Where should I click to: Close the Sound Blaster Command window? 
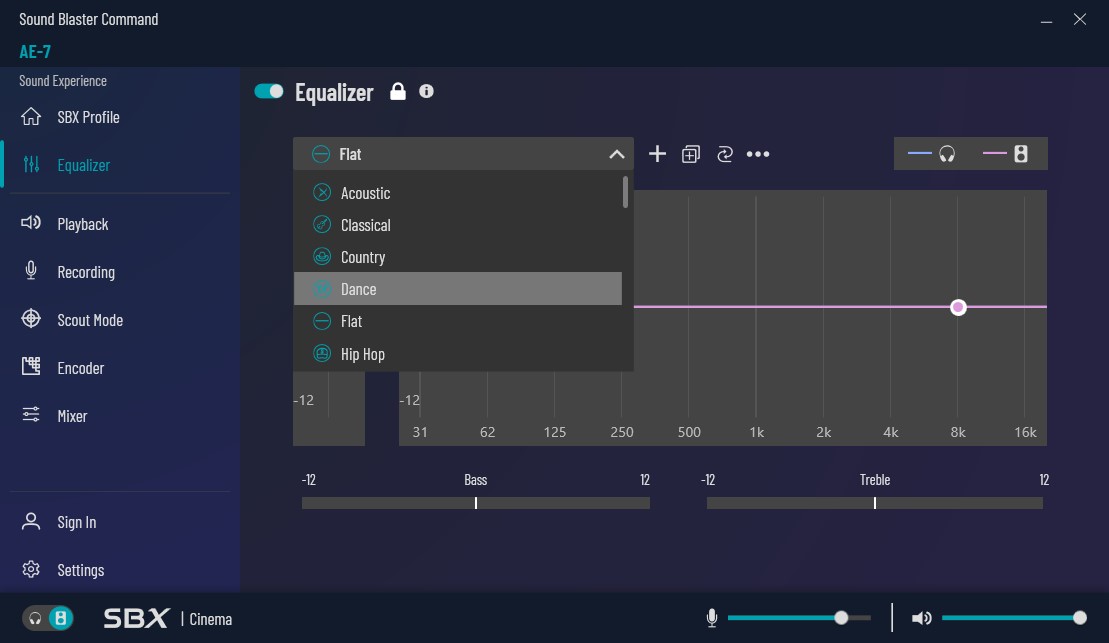tap(1079, 19)
